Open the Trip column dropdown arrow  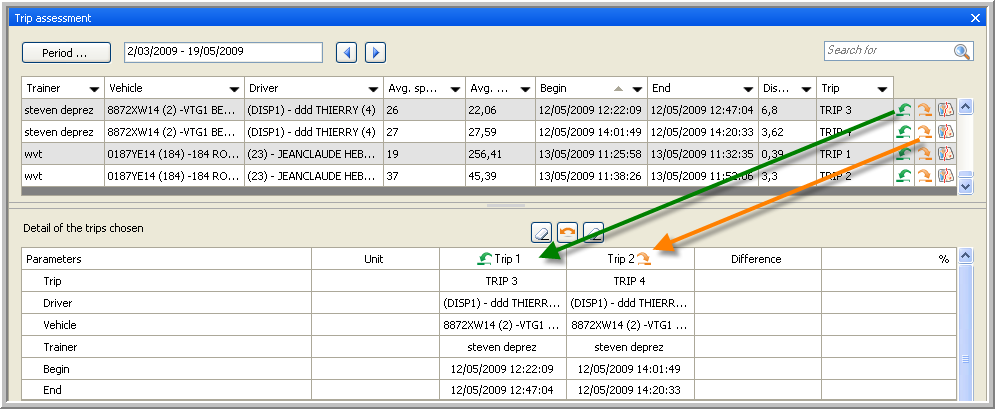coord(882,88)
